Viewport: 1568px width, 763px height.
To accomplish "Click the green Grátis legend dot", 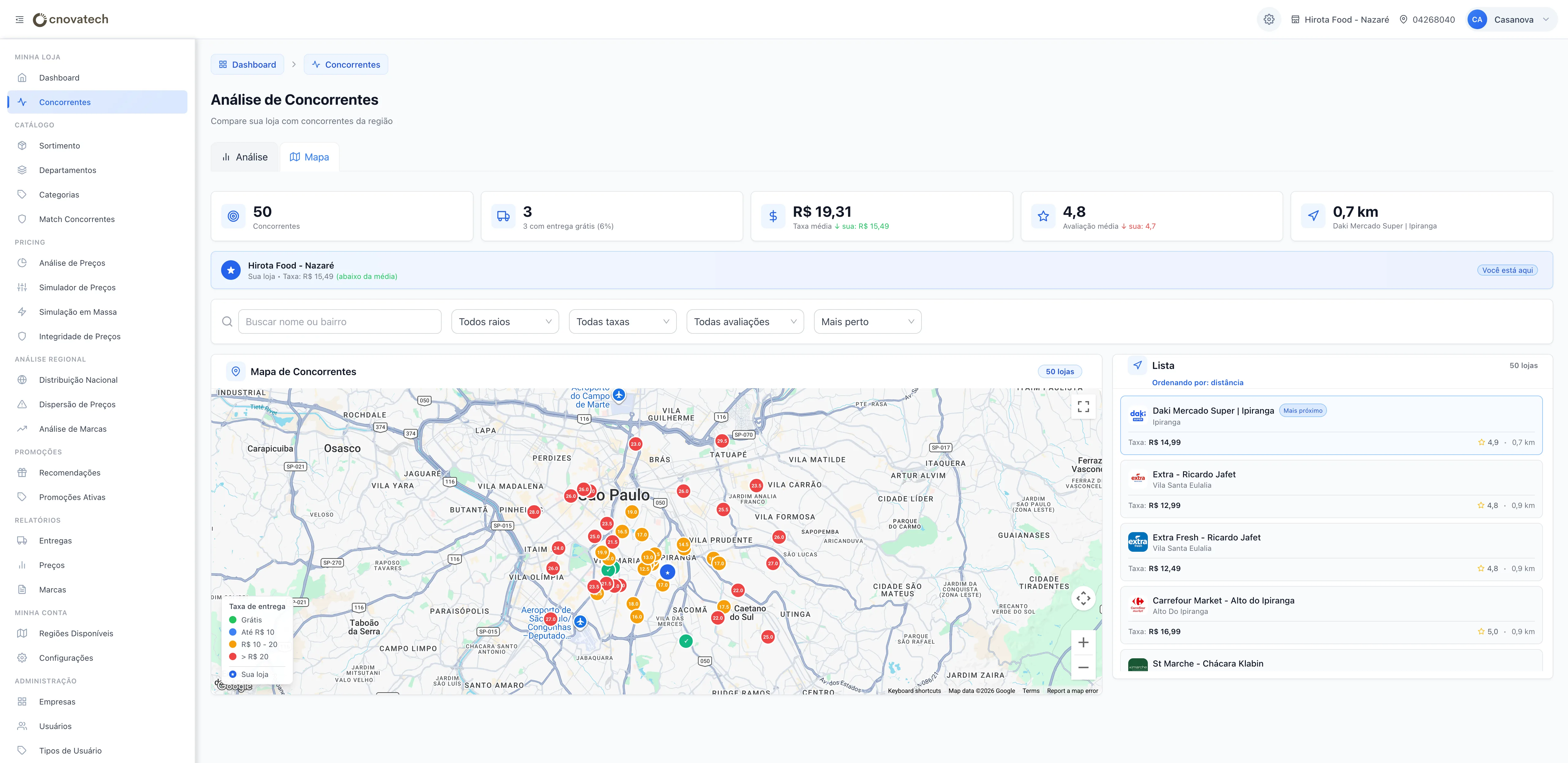I will coord(232,620).
